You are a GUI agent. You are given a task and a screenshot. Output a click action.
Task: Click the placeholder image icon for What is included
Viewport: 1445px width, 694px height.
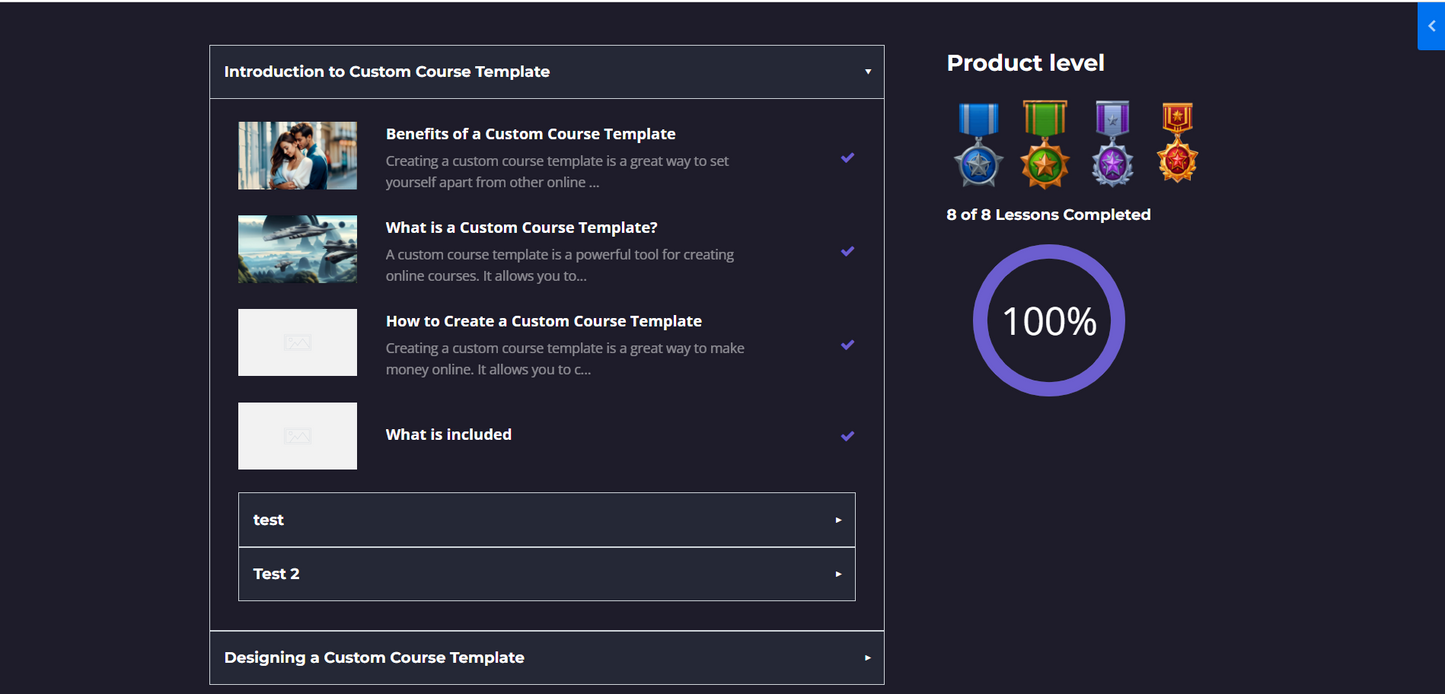[297, 436]
